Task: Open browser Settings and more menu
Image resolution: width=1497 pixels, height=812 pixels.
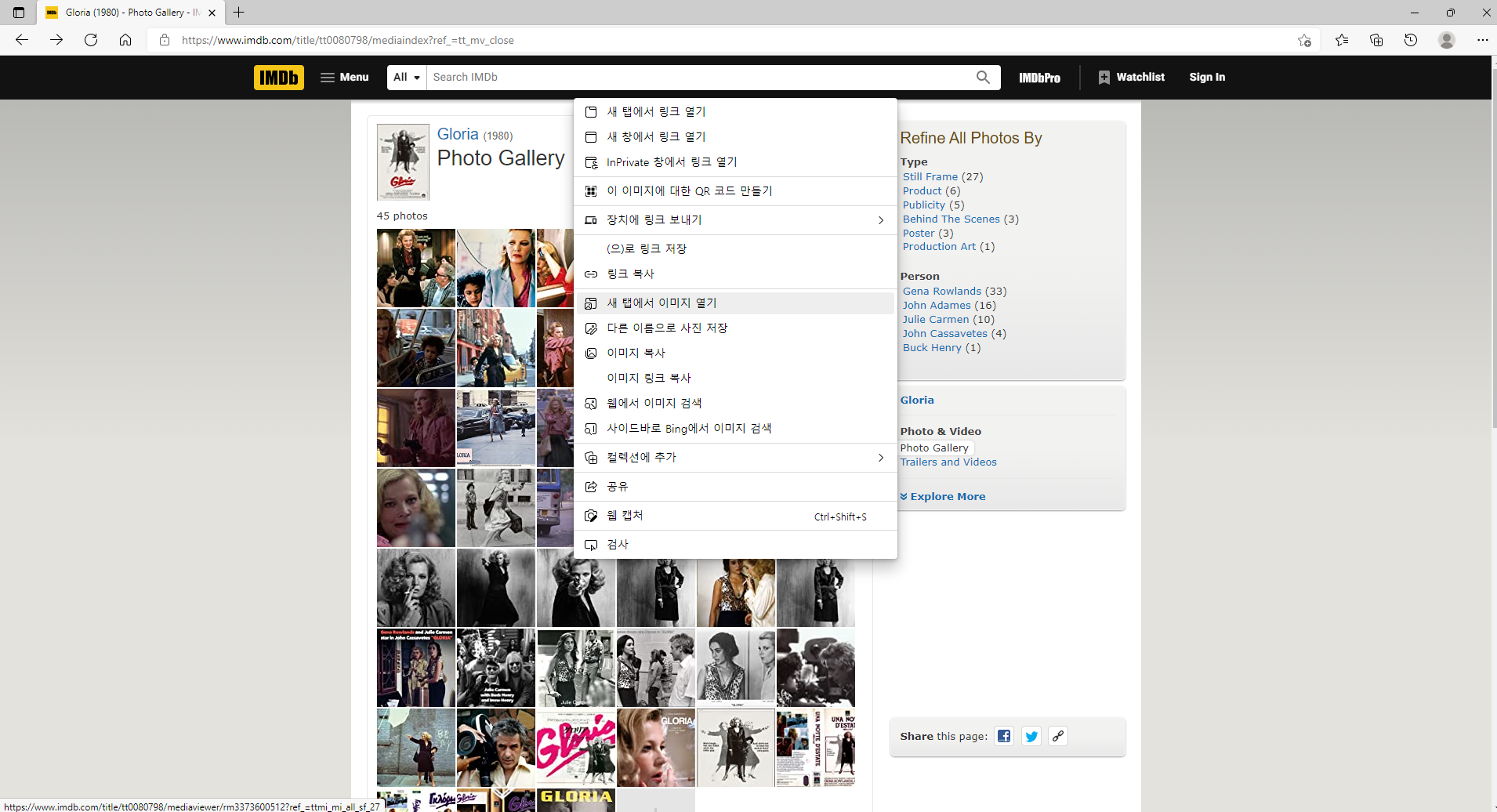Action: pos(1482,40)
